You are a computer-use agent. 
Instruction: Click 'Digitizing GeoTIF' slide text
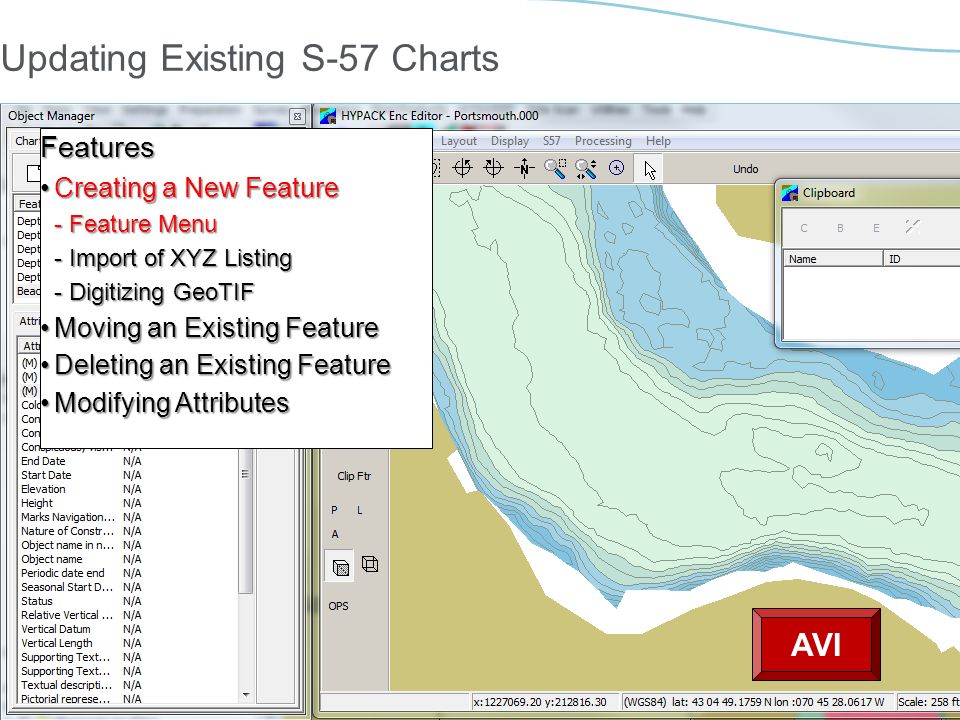[162, 291]
